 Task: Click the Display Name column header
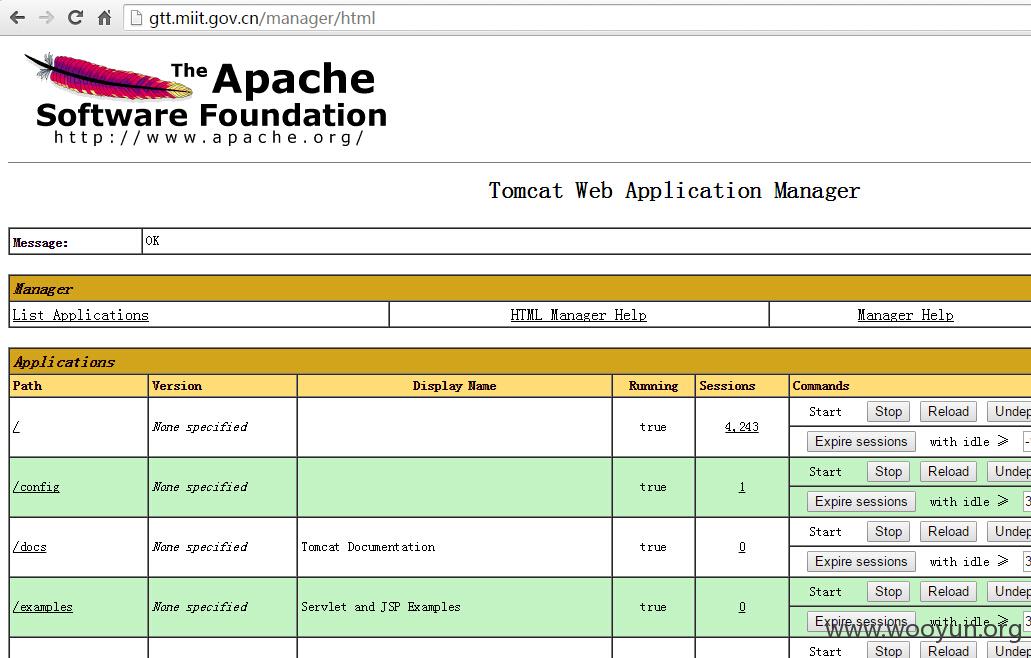tap(454, 386)
